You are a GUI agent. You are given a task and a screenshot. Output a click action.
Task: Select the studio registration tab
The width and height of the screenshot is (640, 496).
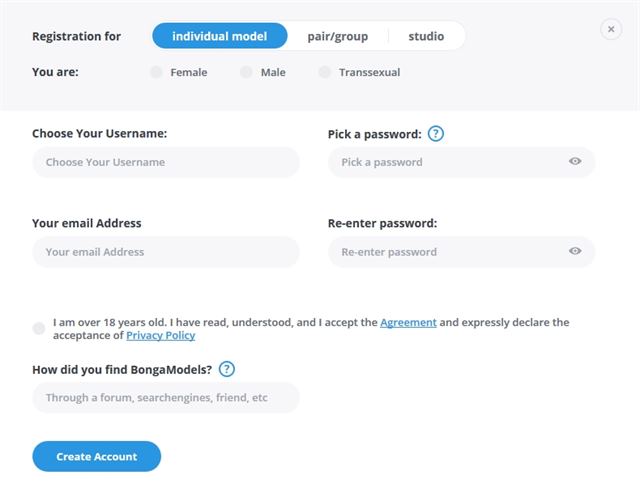pyautogui.click(x=426, y=36)
